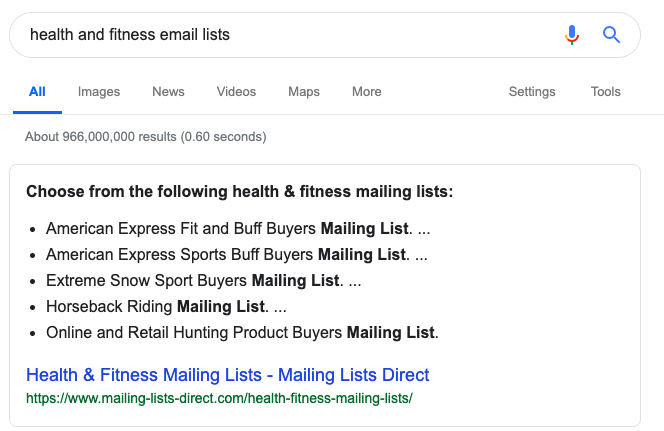The height and width of the screenshot is (431, 664).
Task: Go to the Videos tab
Action: [x=236, y=92]
